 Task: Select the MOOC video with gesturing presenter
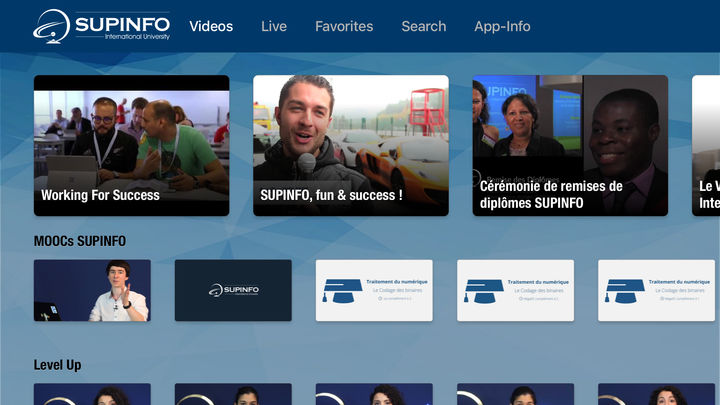pos(92,290)
